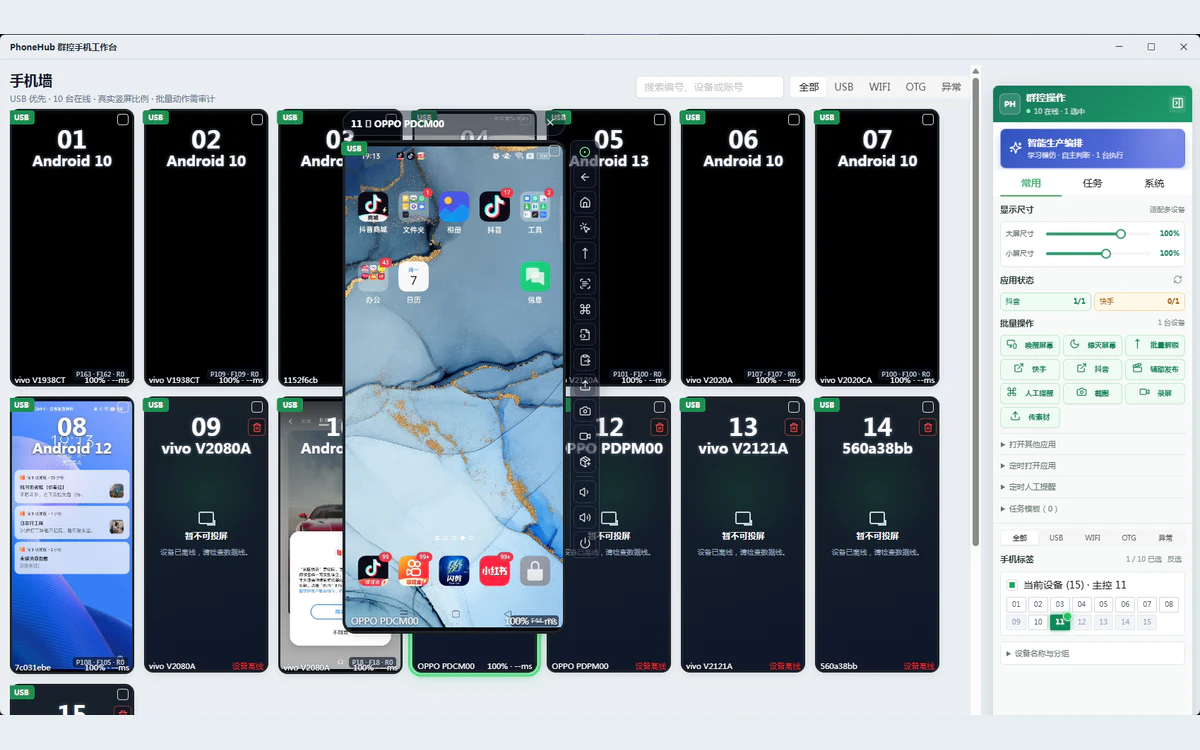Click the 传素材 upload button

tap(1030, 417)
